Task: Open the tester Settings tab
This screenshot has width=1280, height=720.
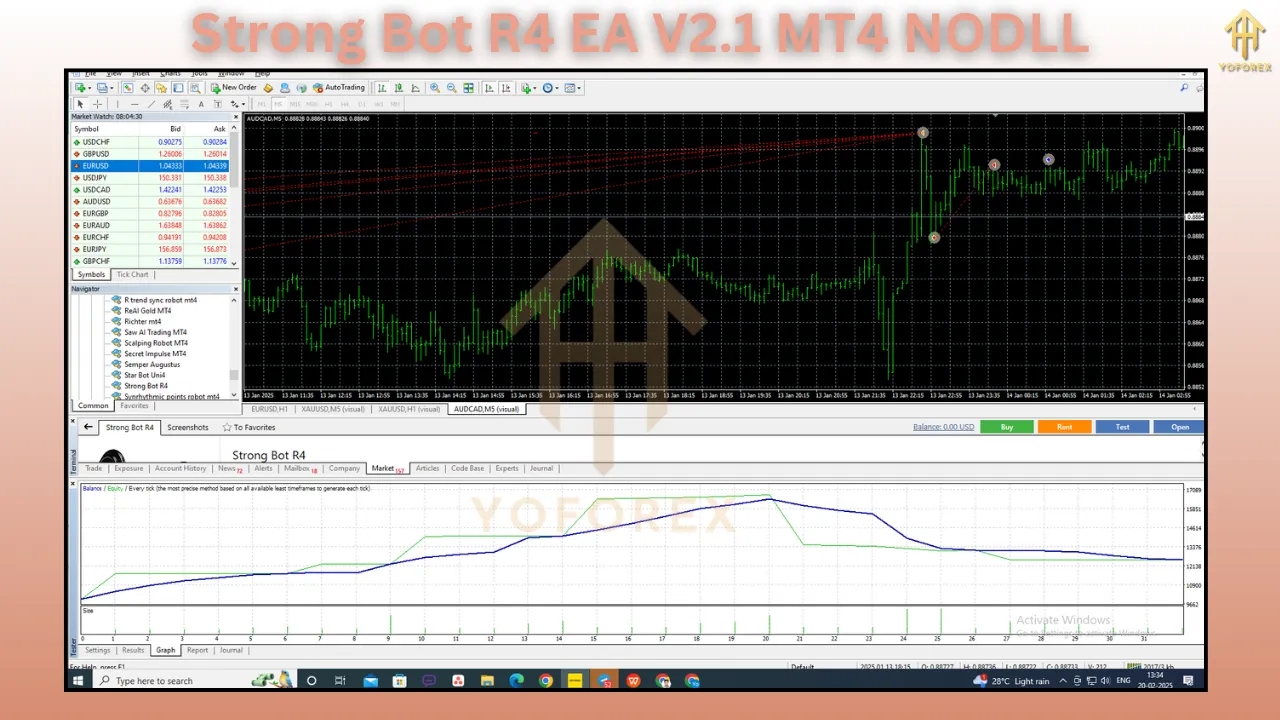Action: click(98, 650)
